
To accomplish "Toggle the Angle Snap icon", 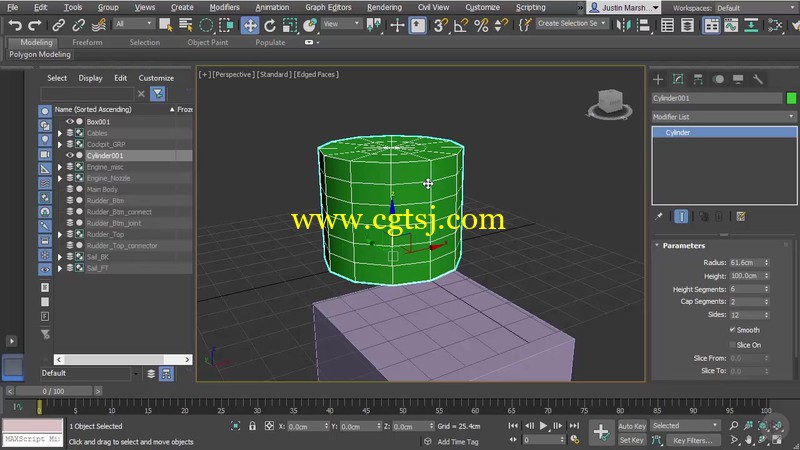I will pyautogui.click(x=460, y=25).
